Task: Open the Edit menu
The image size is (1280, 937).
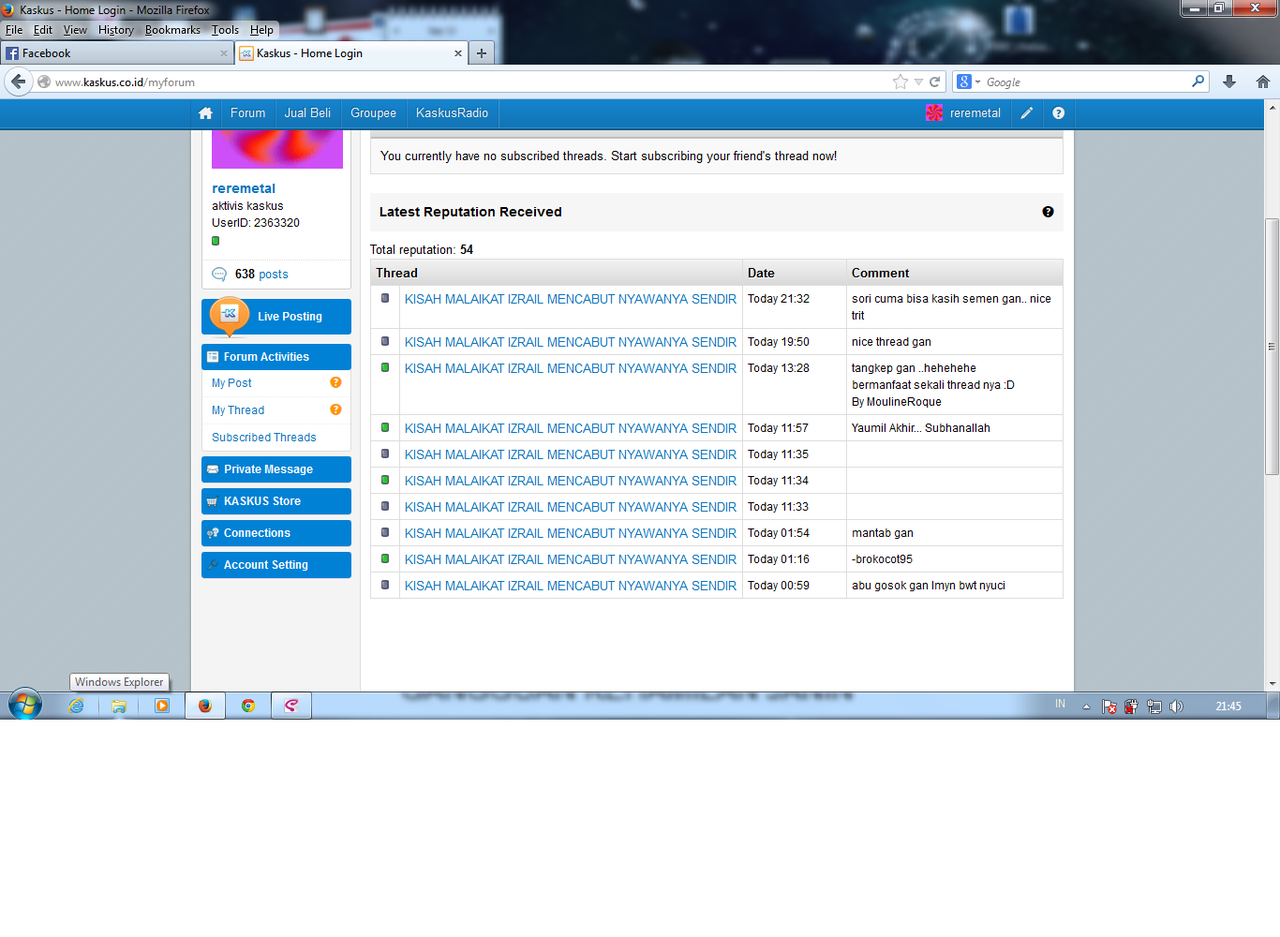Action: coord(43,30)
